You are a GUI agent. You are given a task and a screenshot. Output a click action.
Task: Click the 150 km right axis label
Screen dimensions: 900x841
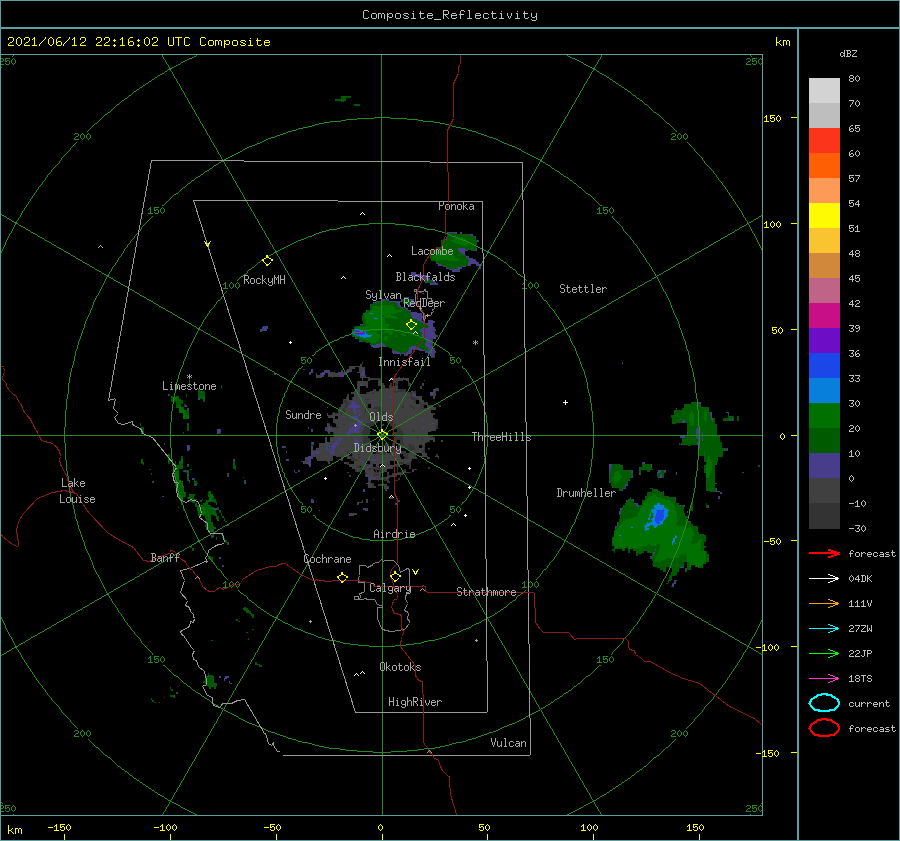tap(772, 118)
